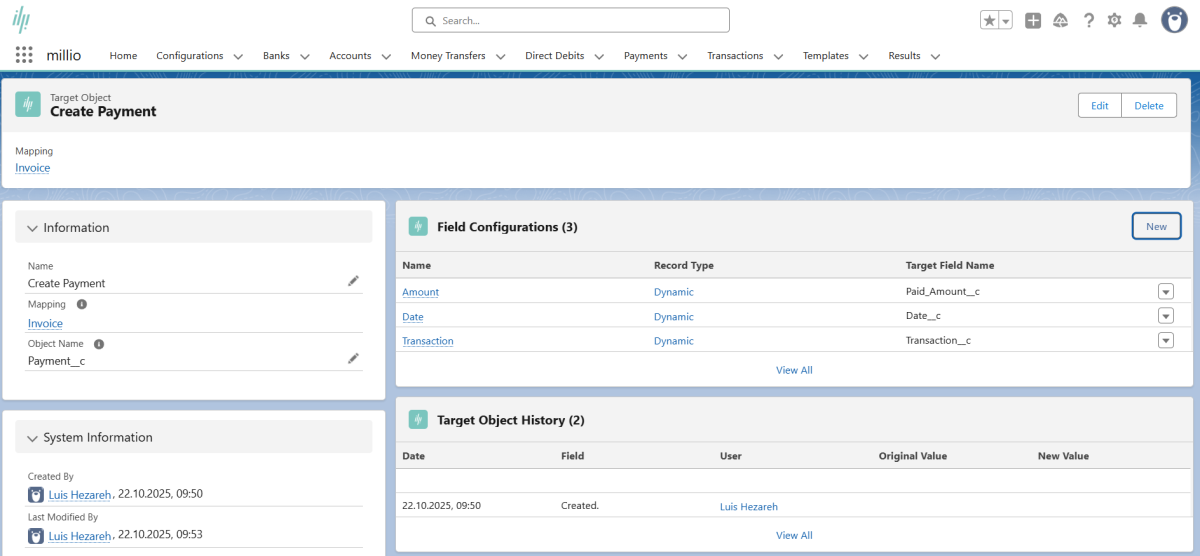This screenshot has width=1200, height=556.
Task: Collapse the System Information section
Action: (x=33, y=438)
